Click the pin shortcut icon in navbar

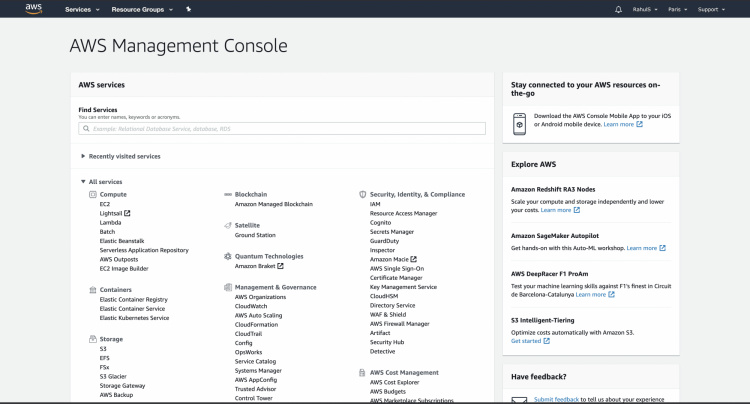pos(189,9)
